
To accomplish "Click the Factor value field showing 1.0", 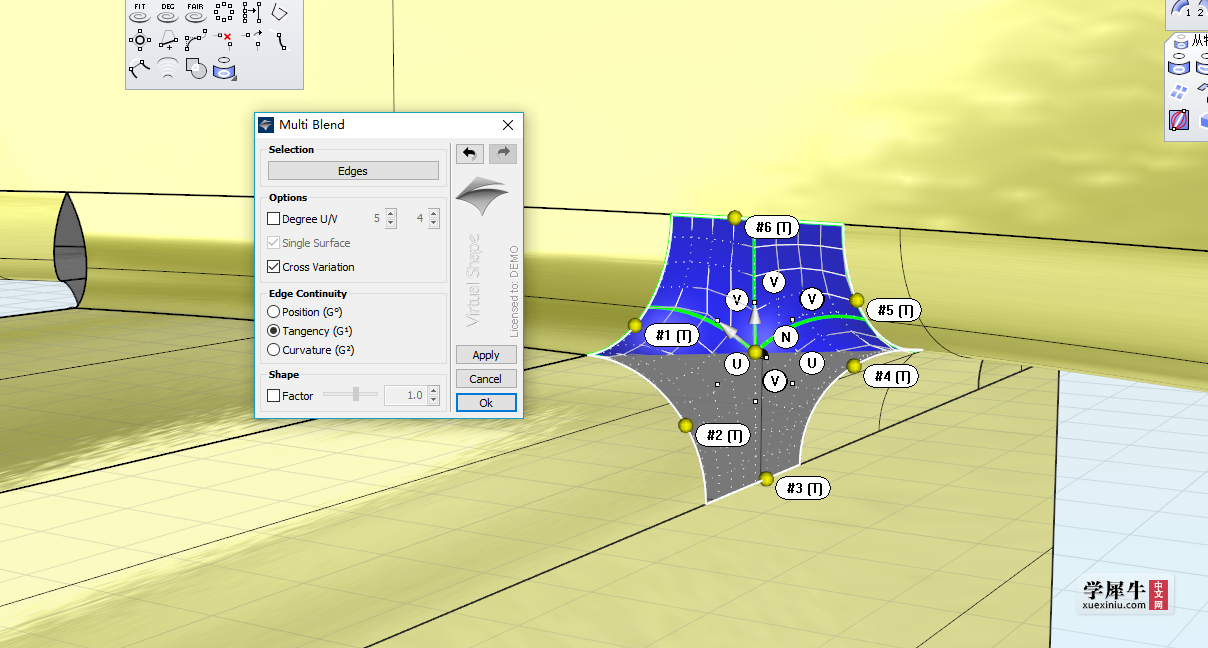I will [406, 396].
